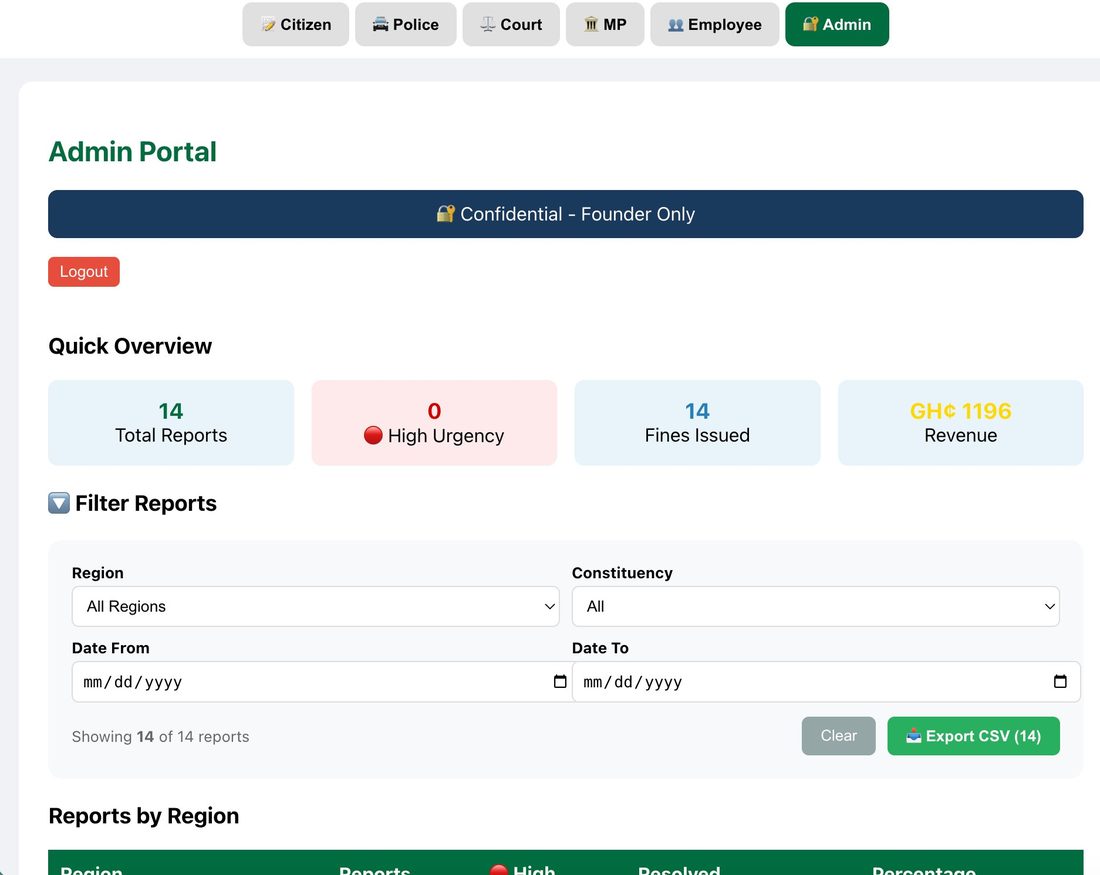This screenshot has width=1100, height=875.
Task: Open the Constituency dropdown
Action: click(815, 606)
